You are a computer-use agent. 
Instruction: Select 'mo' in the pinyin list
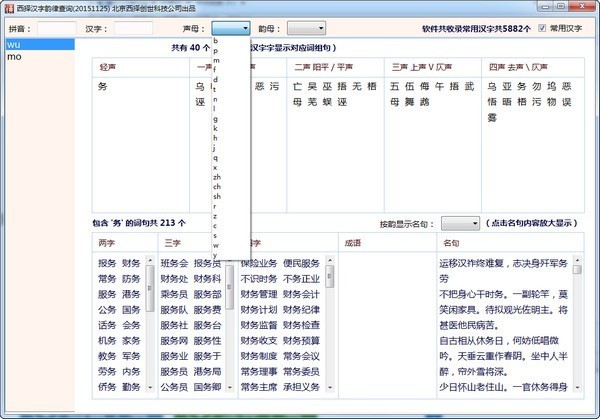40,57
